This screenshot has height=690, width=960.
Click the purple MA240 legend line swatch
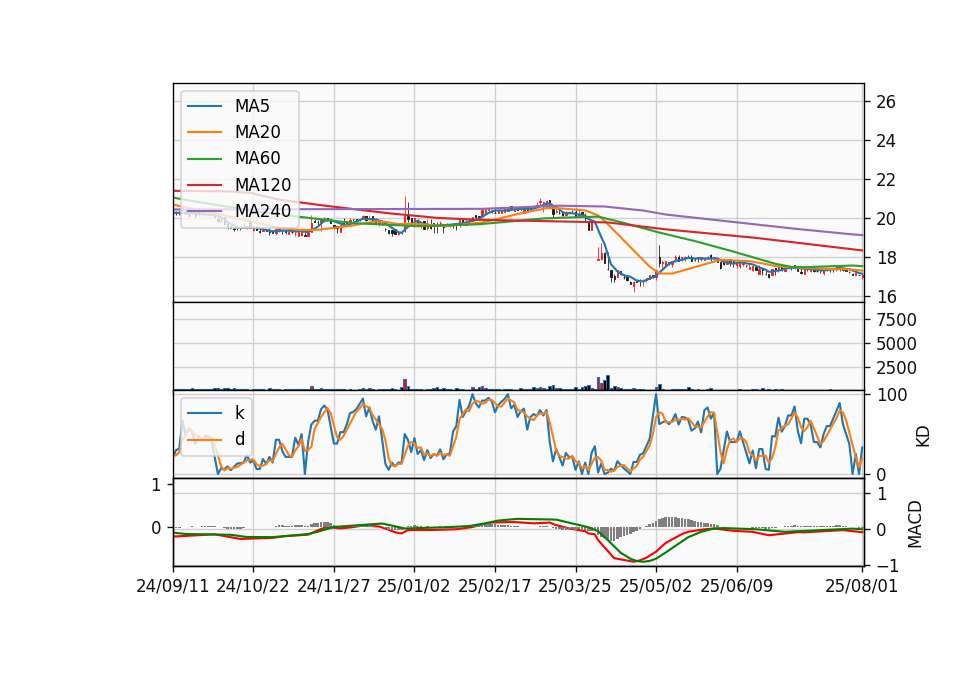204,211
